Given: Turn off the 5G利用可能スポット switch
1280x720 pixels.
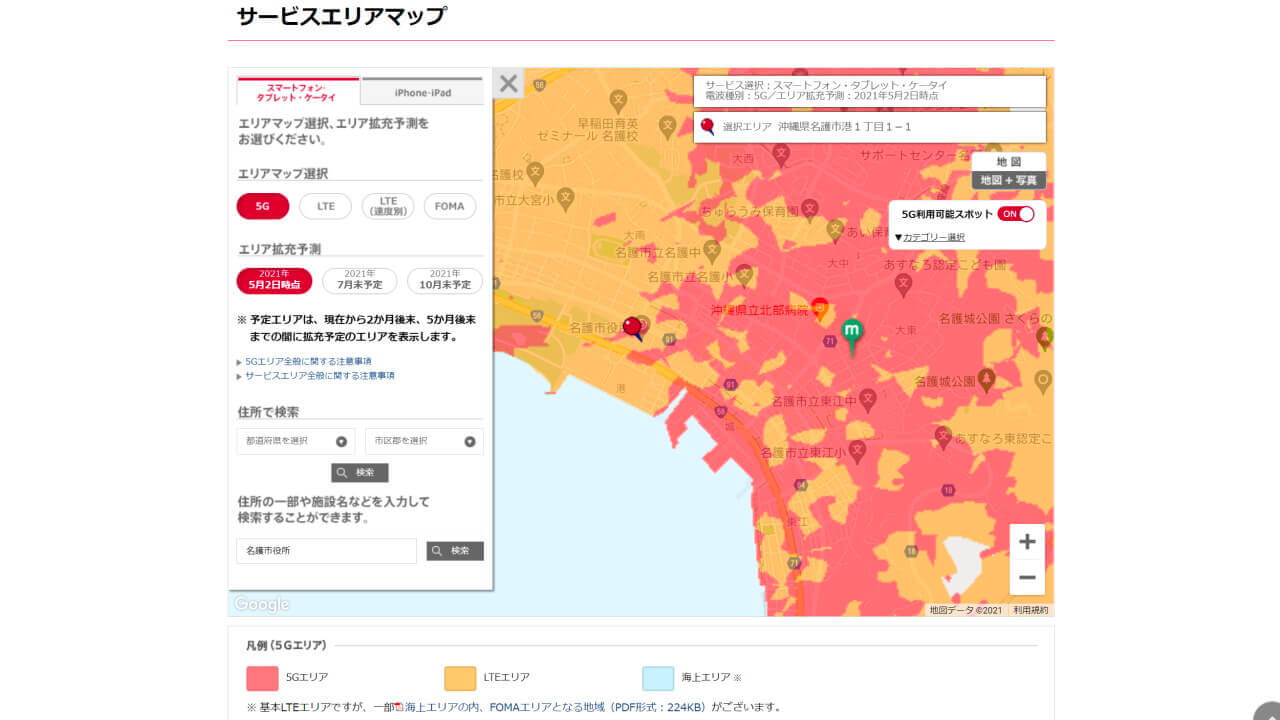Looking at the screenshot, I should [x=1014, y=214].
